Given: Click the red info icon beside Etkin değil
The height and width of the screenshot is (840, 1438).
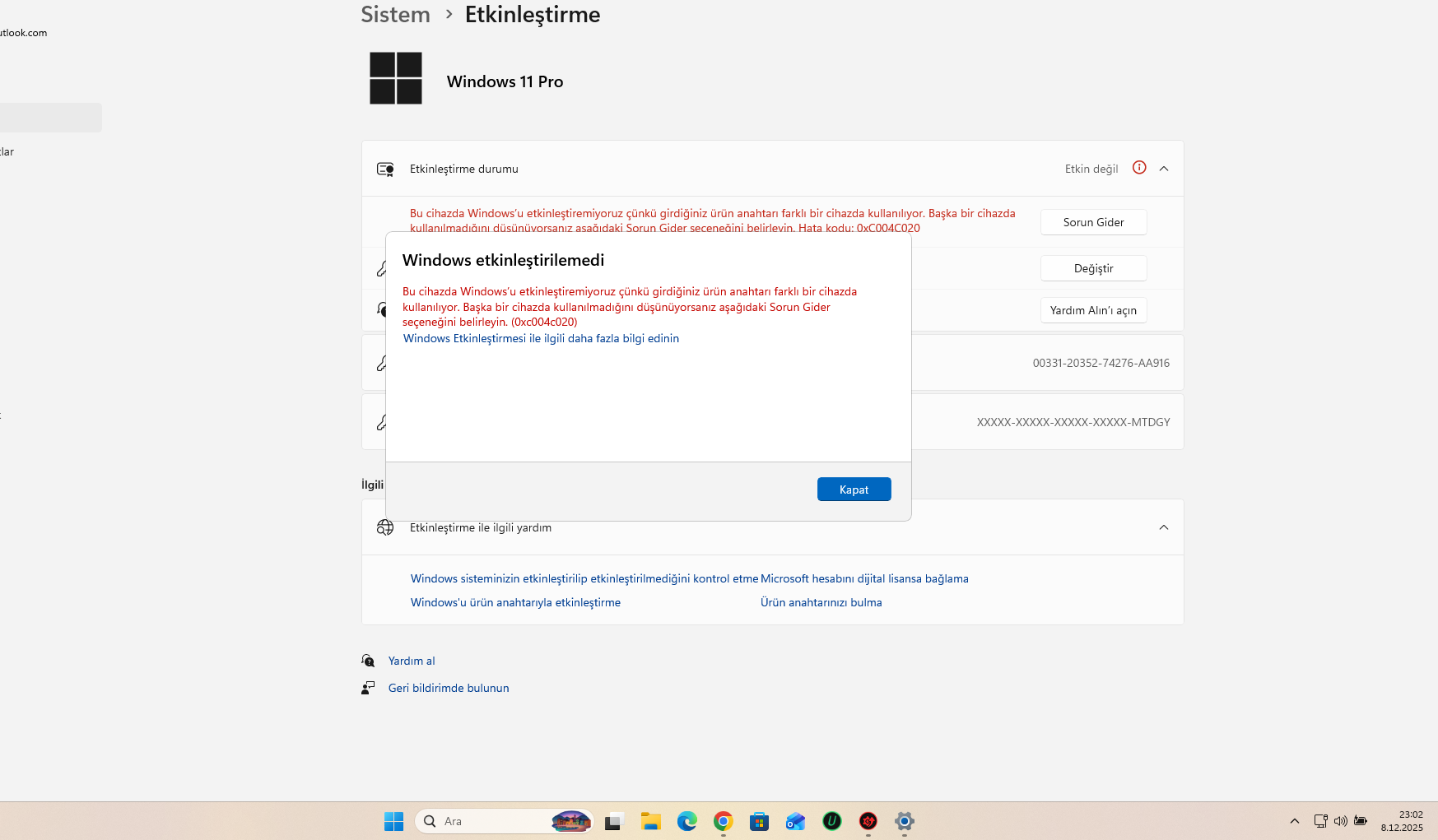Looking at the screenshot, I should (1139, 168).
